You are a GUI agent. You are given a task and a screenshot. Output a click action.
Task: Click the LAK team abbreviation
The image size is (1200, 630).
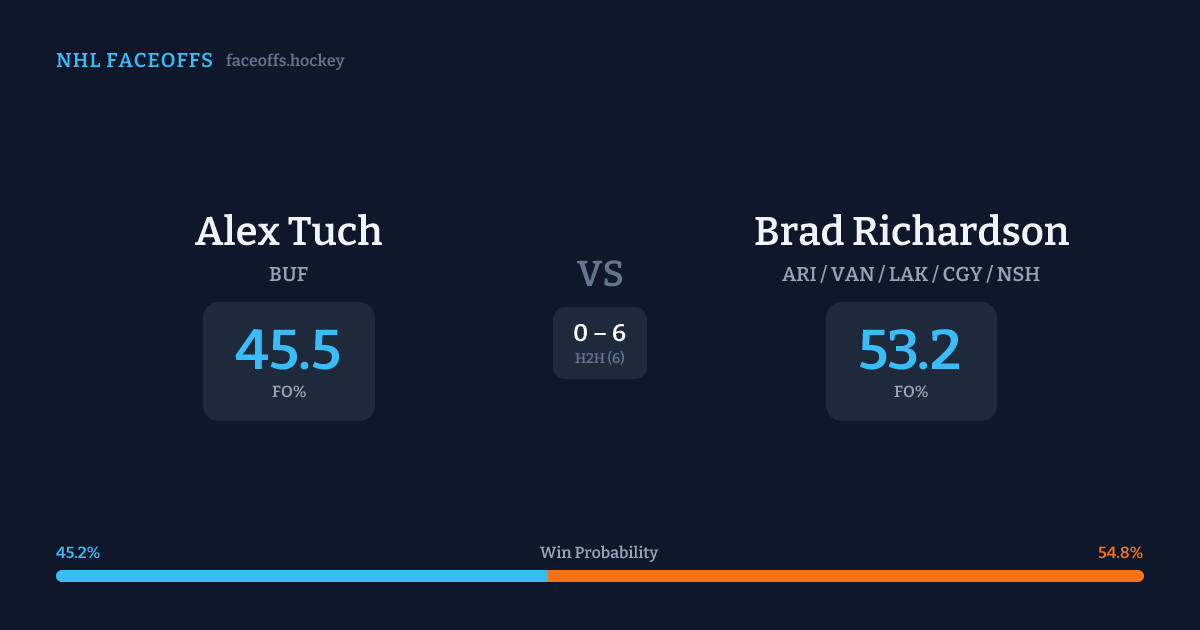click(908, 274)
